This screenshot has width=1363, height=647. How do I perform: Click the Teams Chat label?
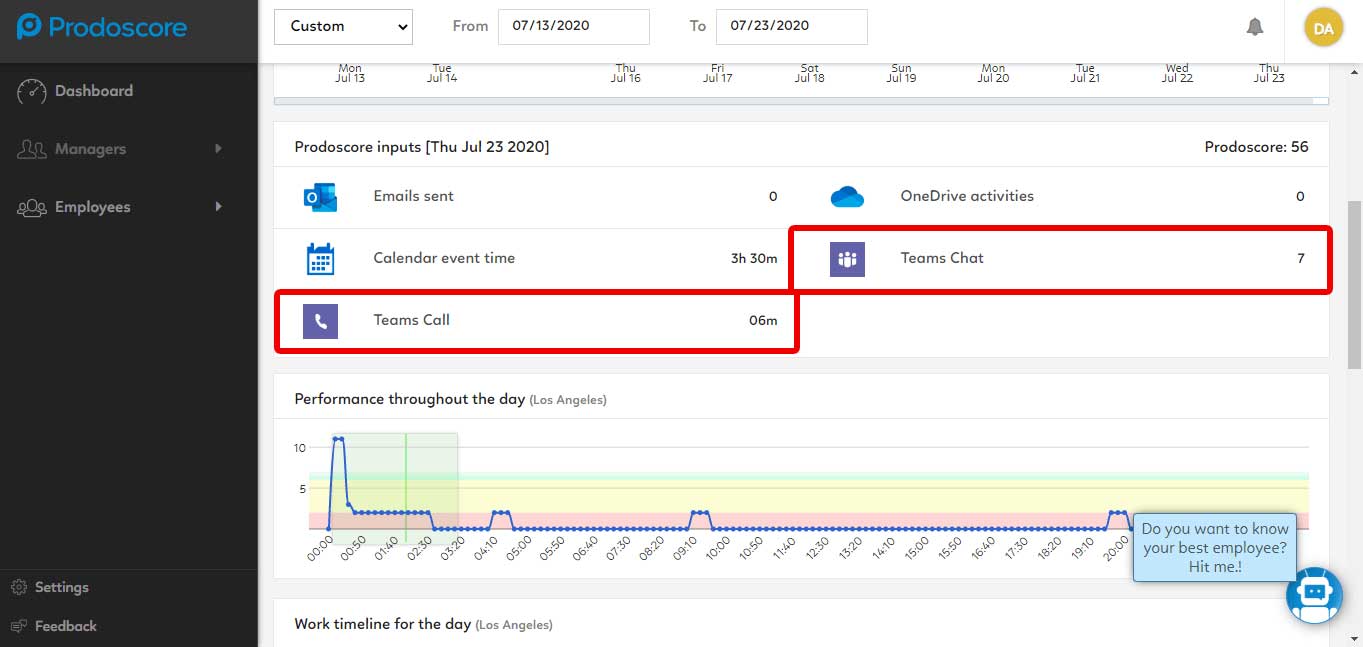942,258
